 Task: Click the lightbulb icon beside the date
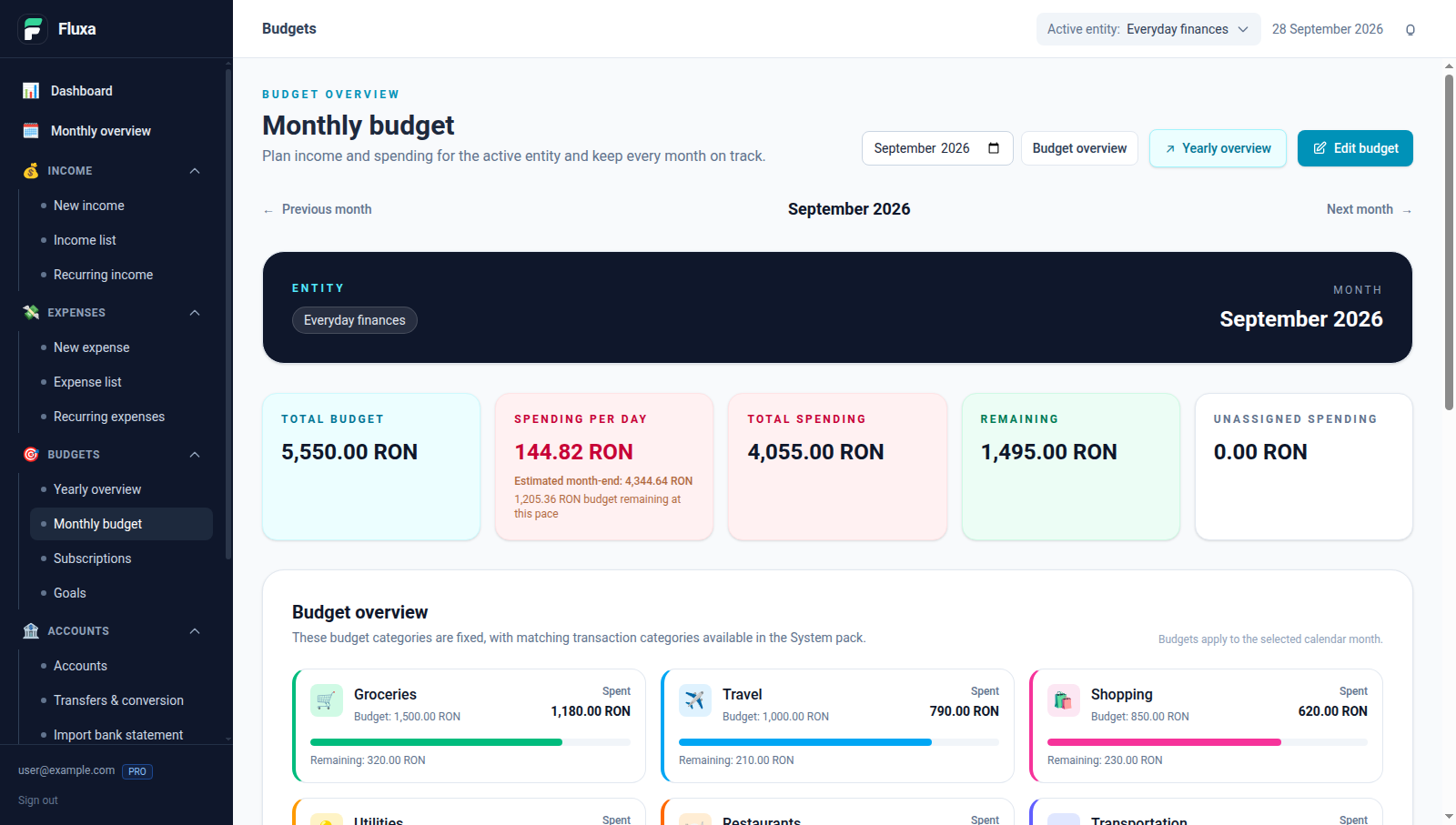pyautogui.click(x=1410, y=30)
